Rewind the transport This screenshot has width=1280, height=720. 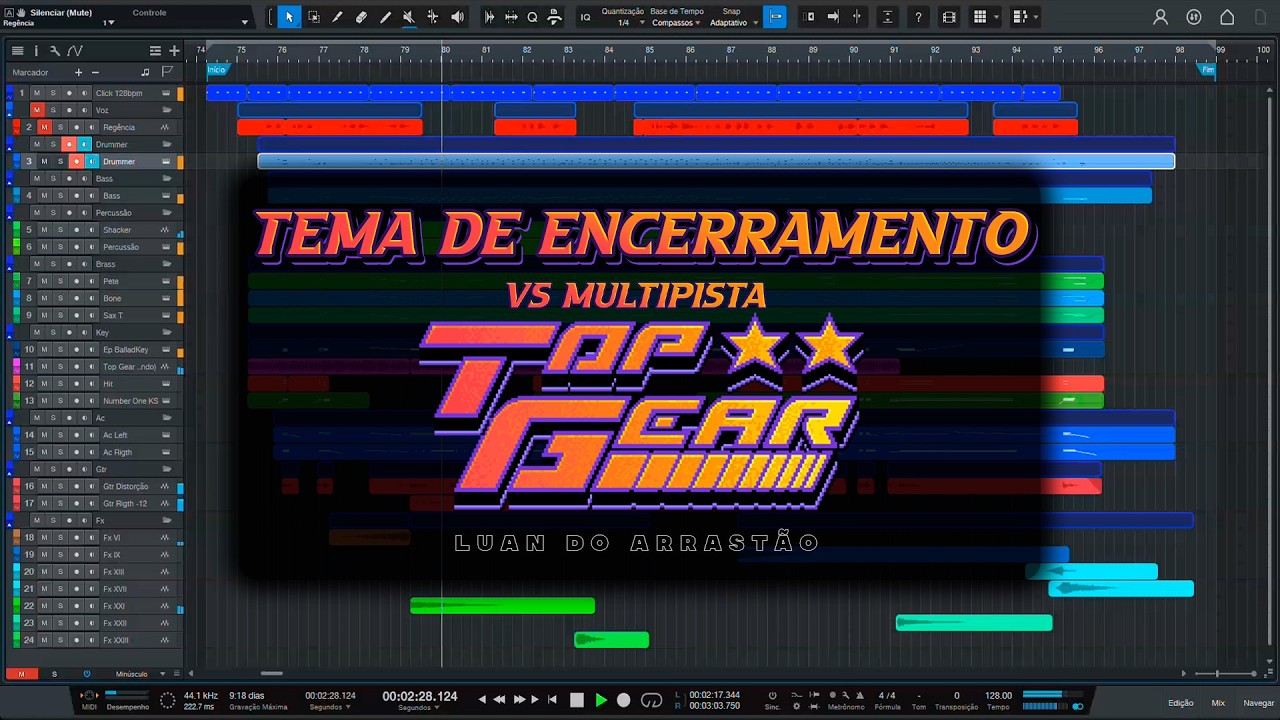click(x=500, y=700)
